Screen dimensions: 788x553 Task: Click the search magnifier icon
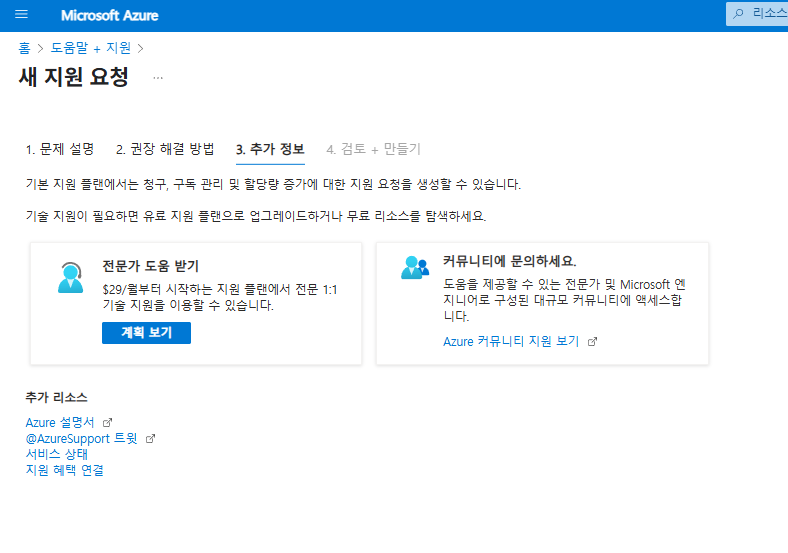pos(738,14)
